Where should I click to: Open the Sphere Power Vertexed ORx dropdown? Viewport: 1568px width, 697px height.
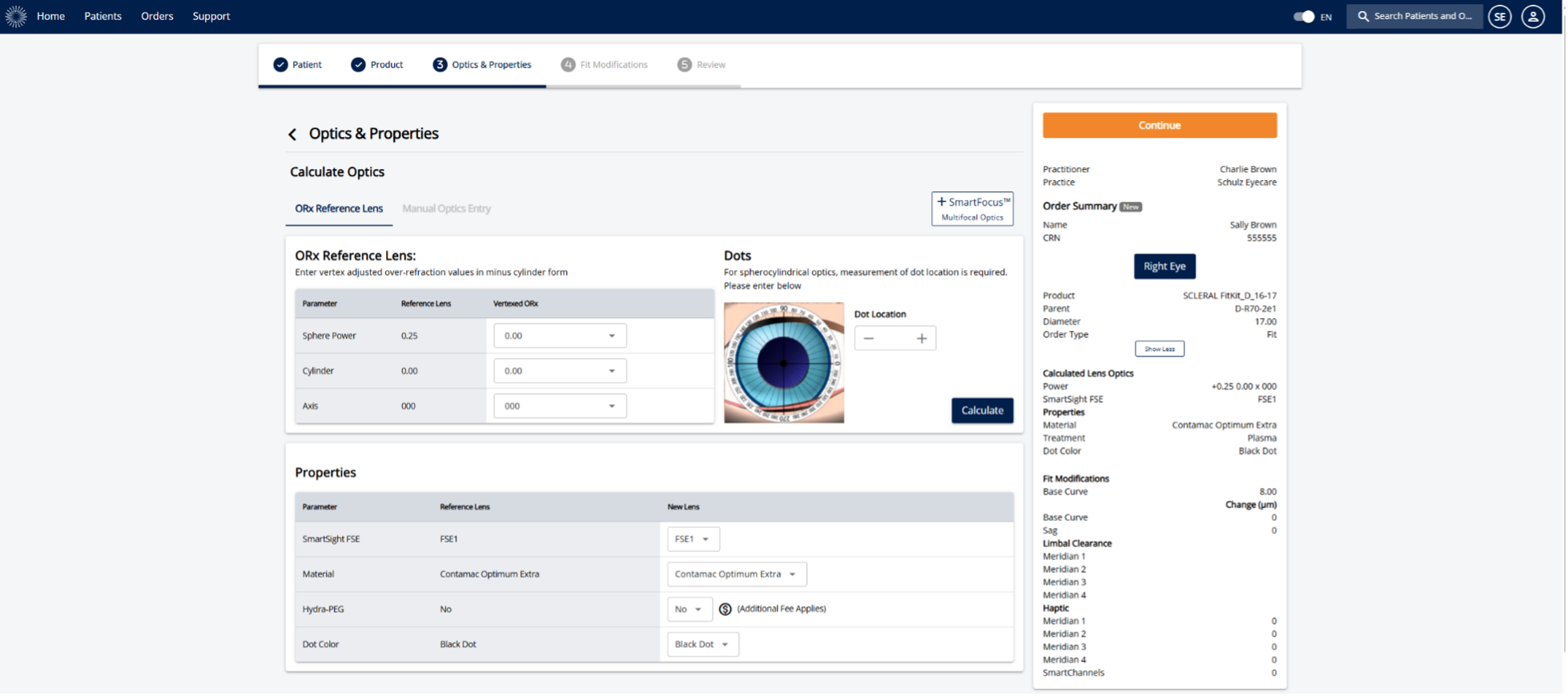tap(560, 336)
